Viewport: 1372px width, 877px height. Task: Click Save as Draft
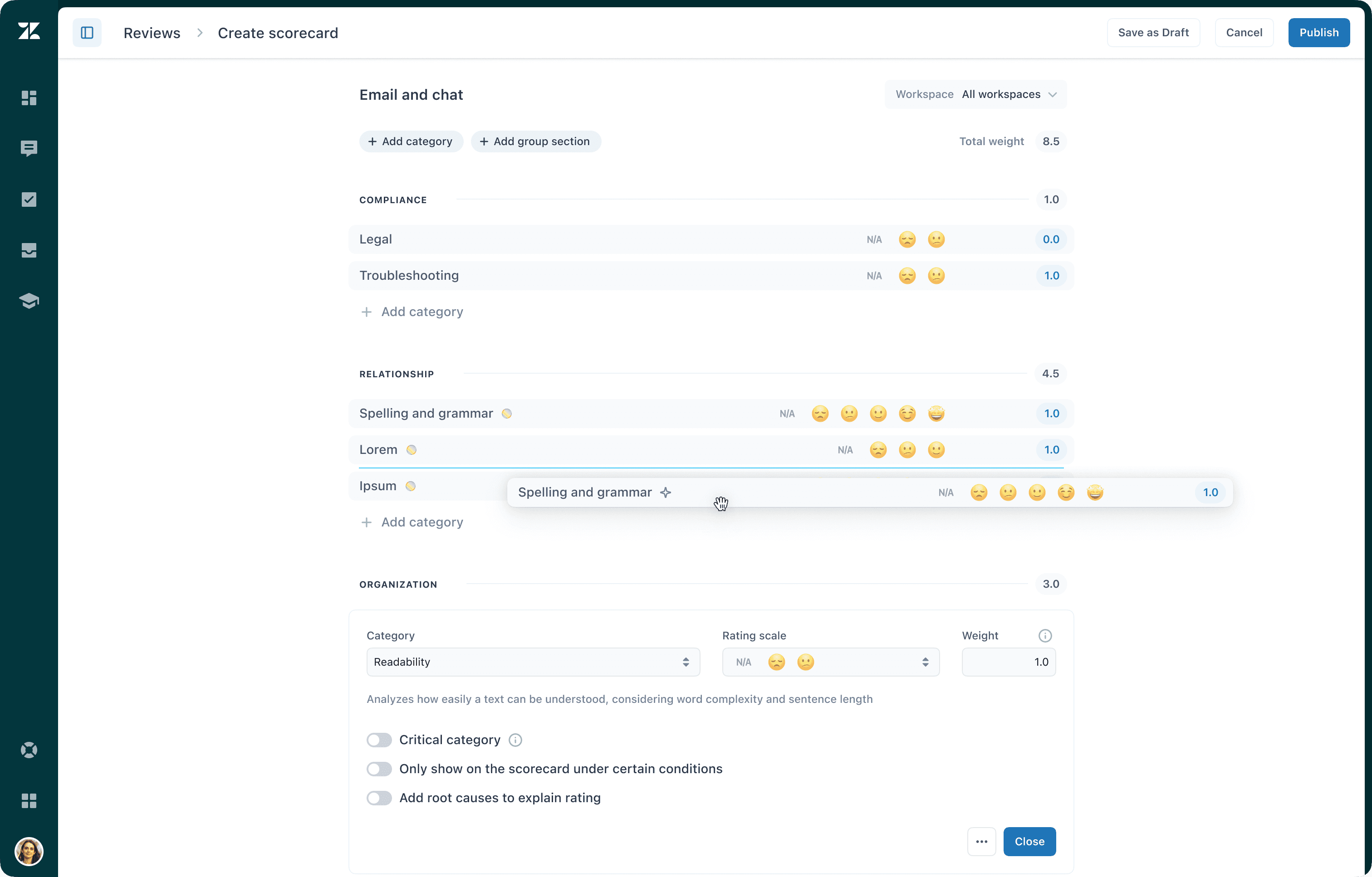pyautogui.click(x=1153, y=33)
